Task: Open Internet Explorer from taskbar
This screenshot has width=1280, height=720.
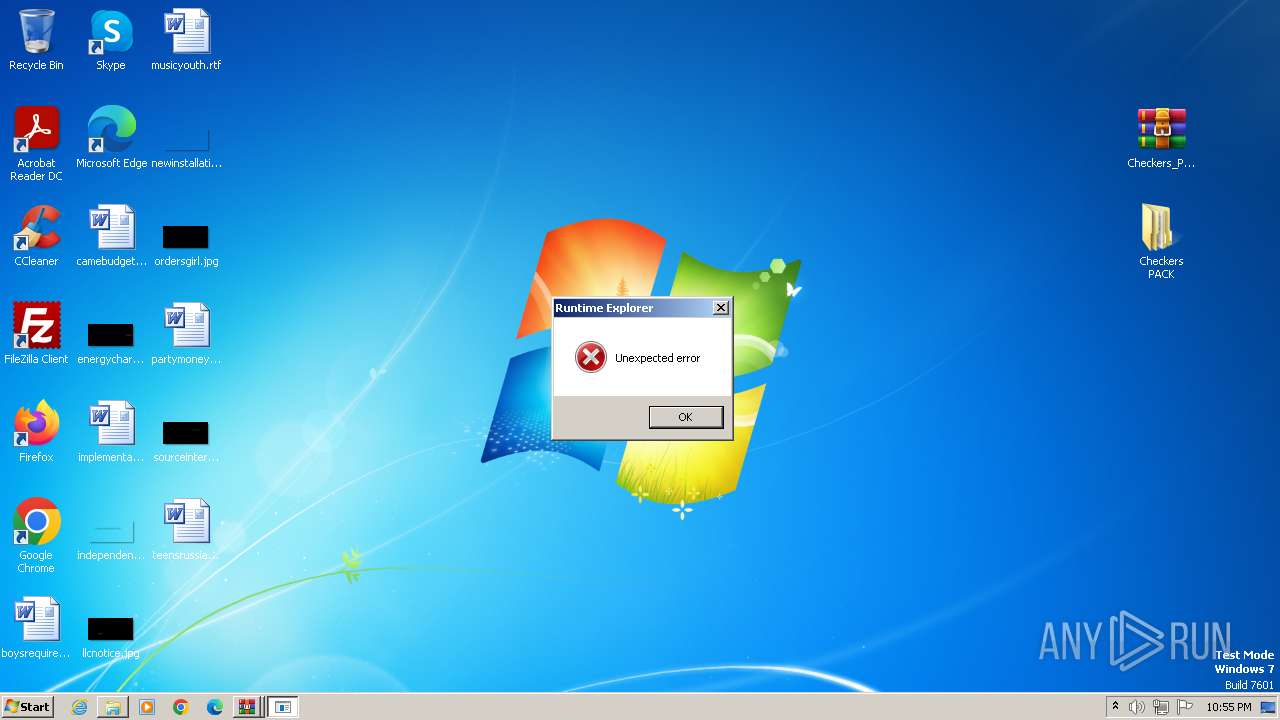Action: [79, 707]
